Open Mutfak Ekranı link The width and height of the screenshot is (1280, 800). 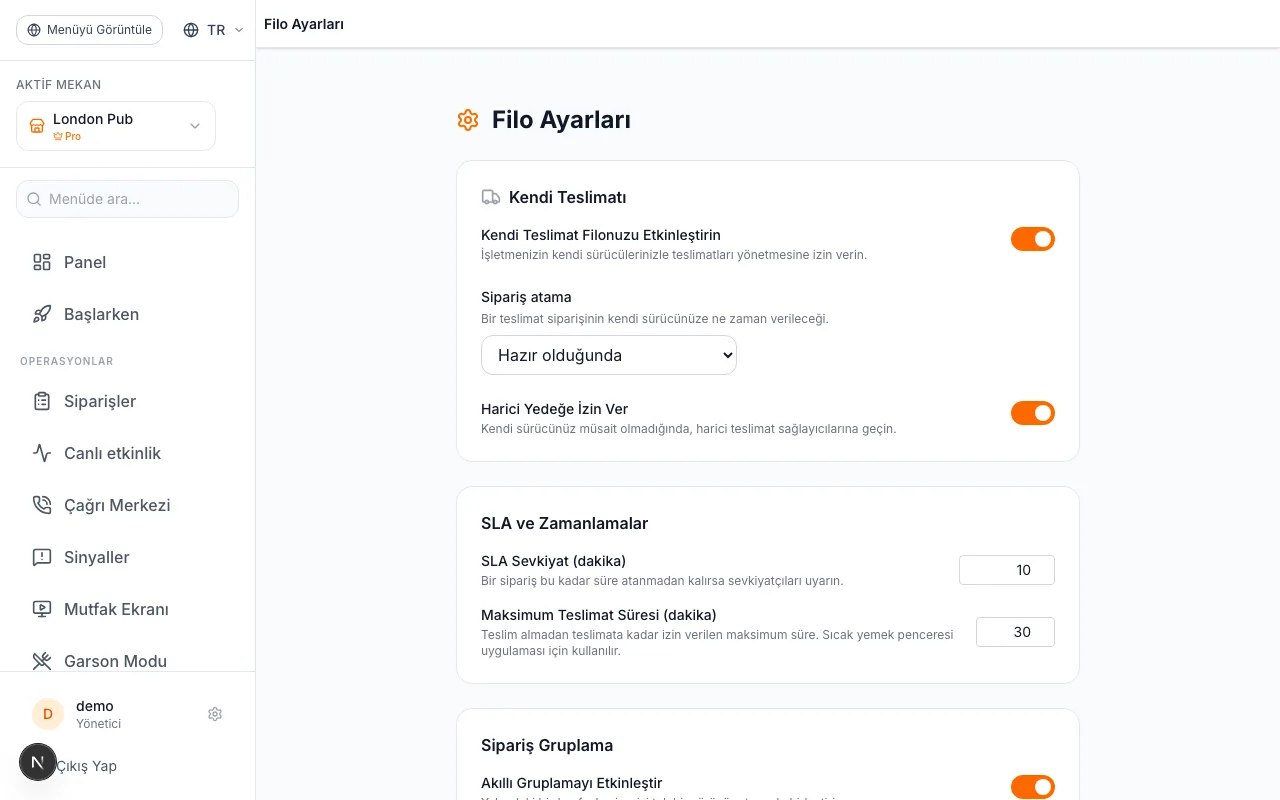point(128,609)
